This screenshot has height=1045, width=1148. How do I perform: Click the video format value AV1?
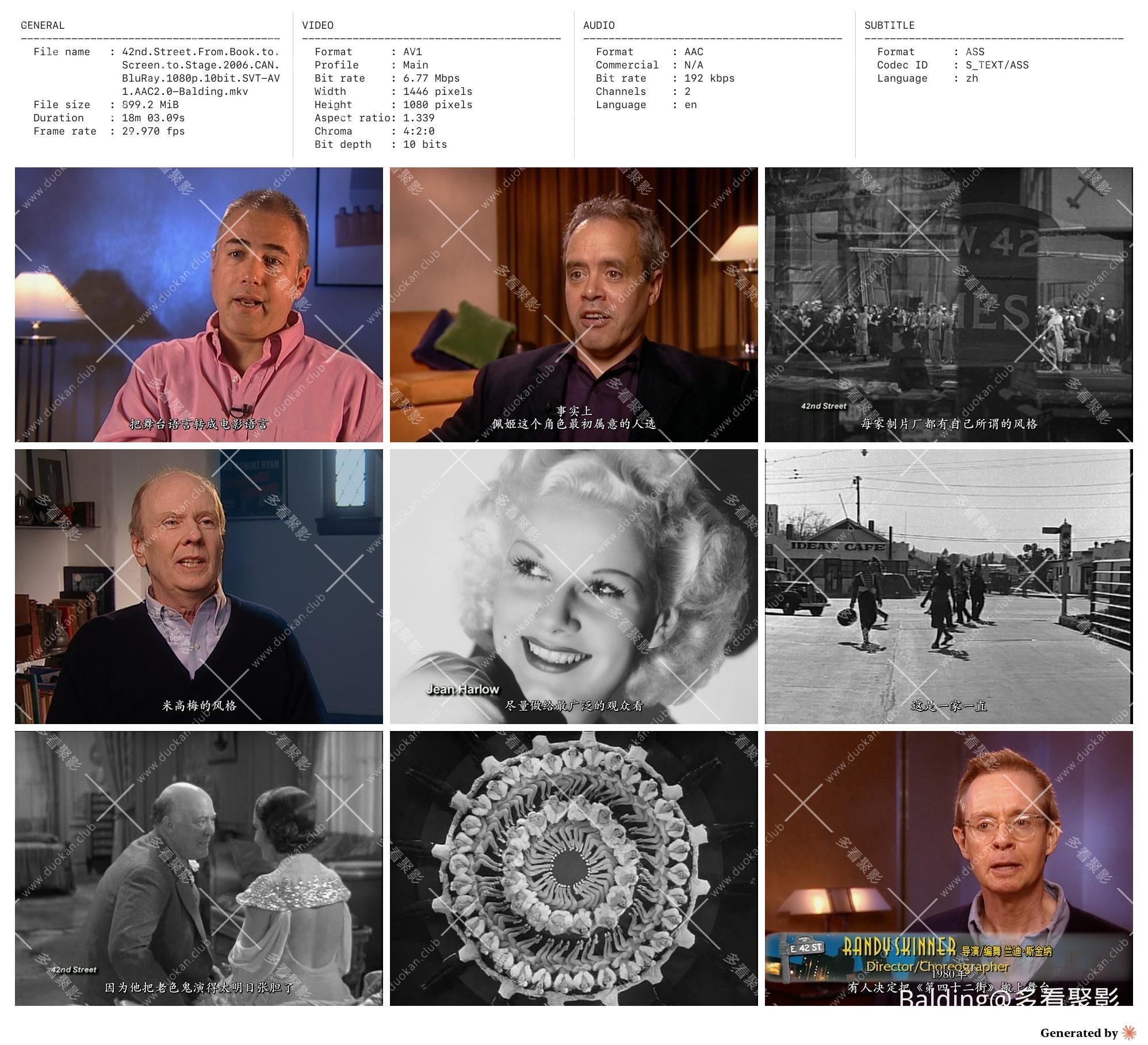click(412, 52)
